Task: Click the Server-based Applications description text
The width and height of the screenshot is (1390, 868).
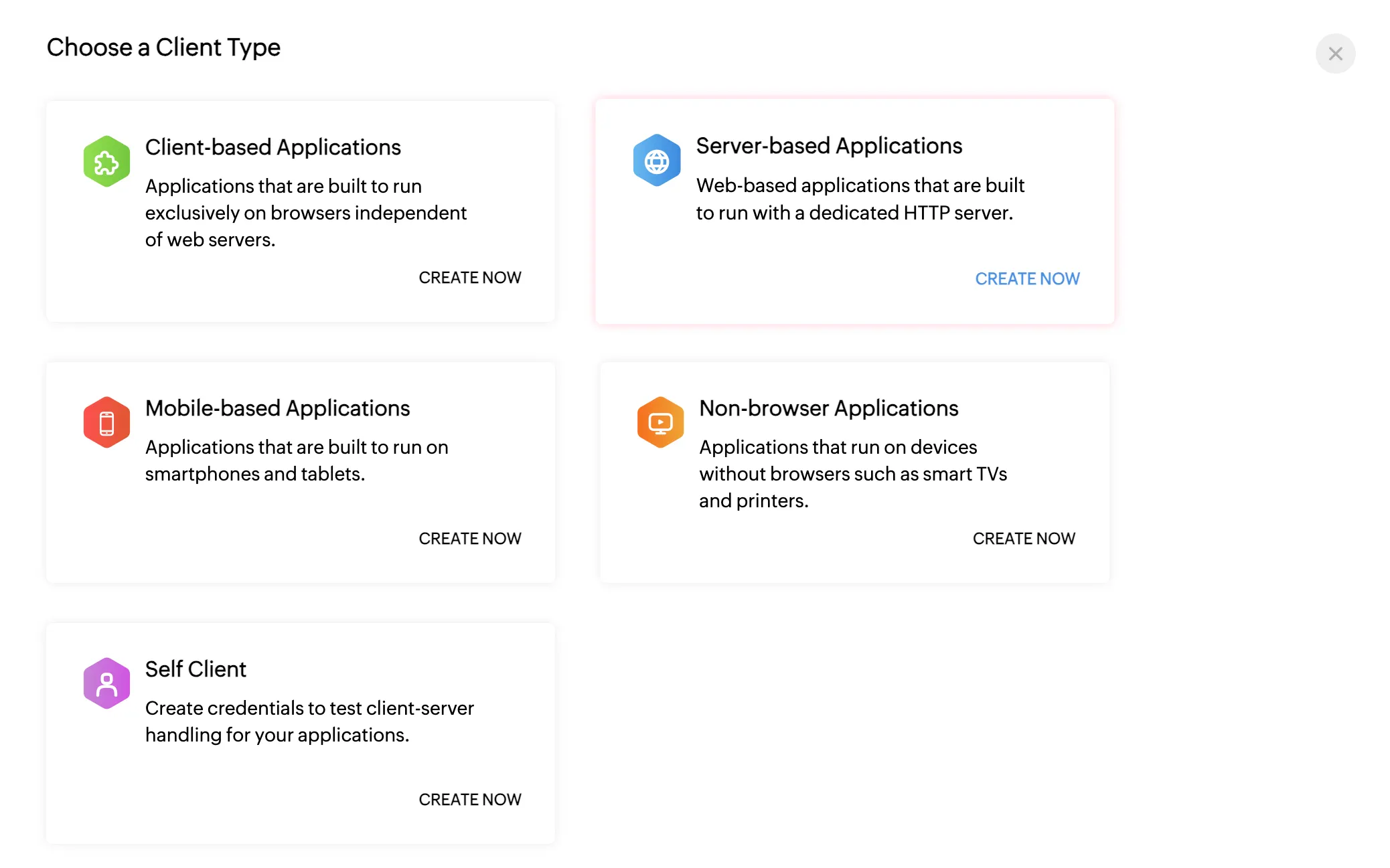Action: tap(860, 199)
